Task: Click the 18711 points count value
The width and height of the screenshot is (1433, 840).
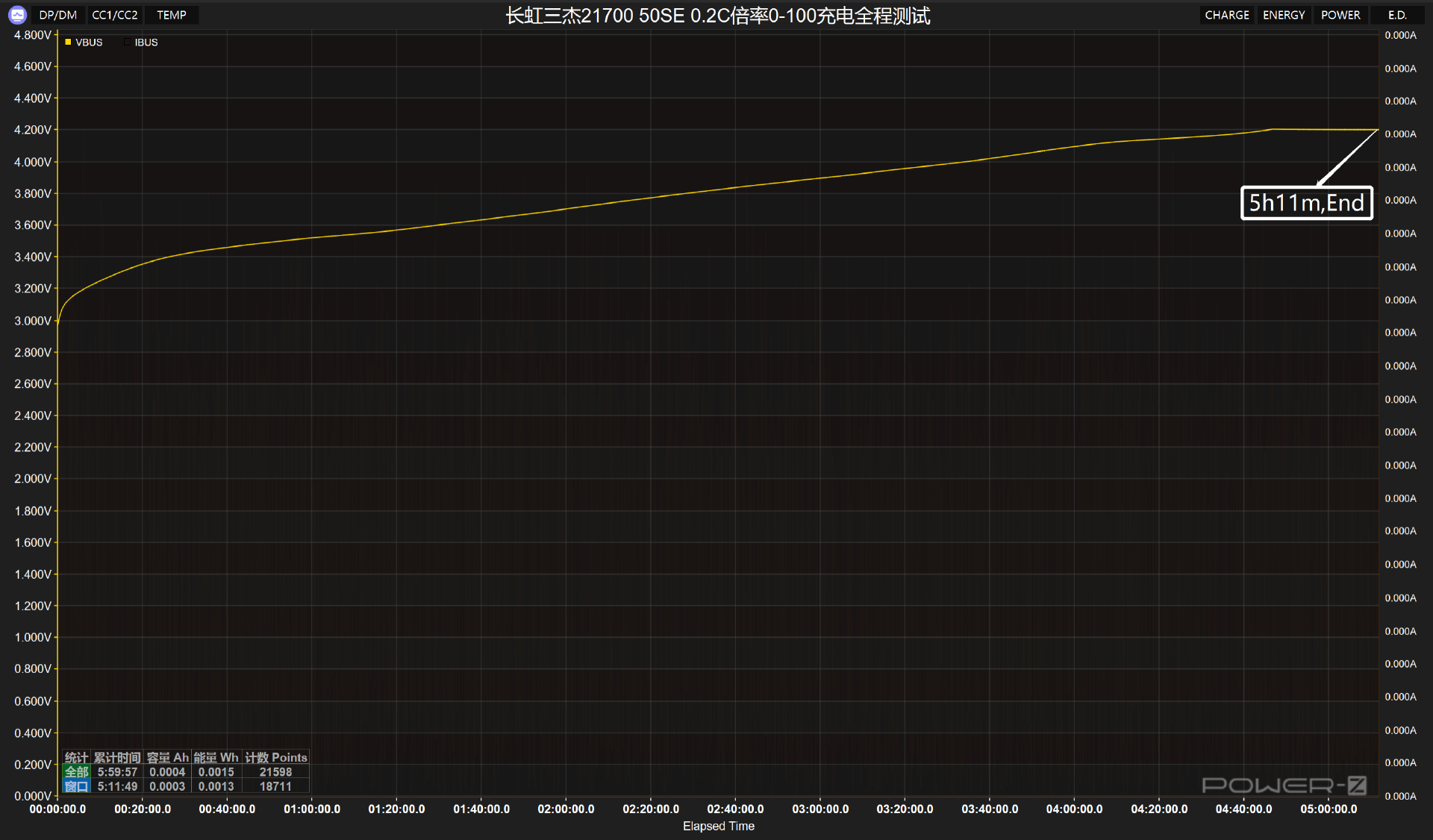Action: pos(275,786)
